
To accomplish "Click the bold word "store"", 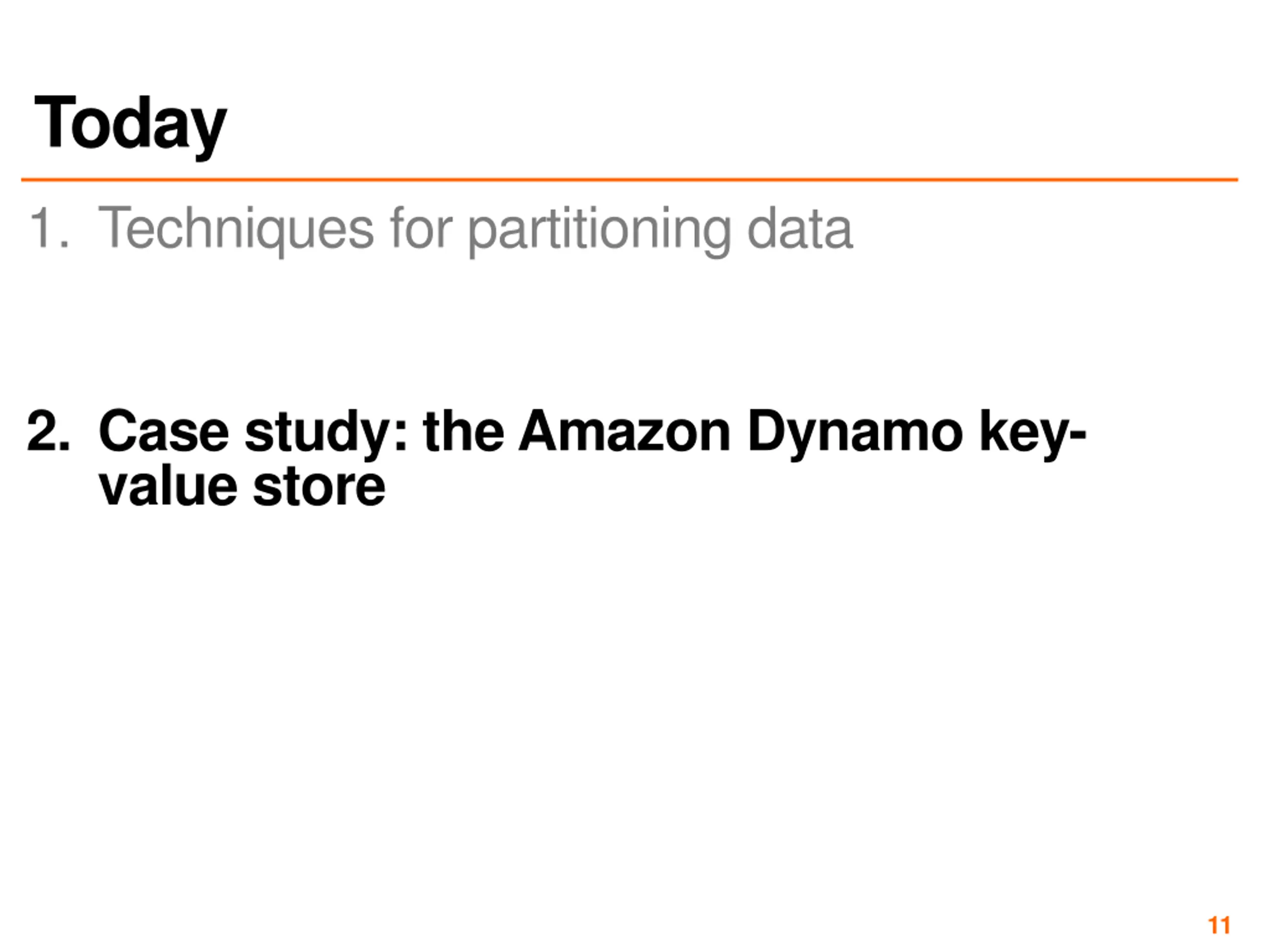I will point(319,487).
